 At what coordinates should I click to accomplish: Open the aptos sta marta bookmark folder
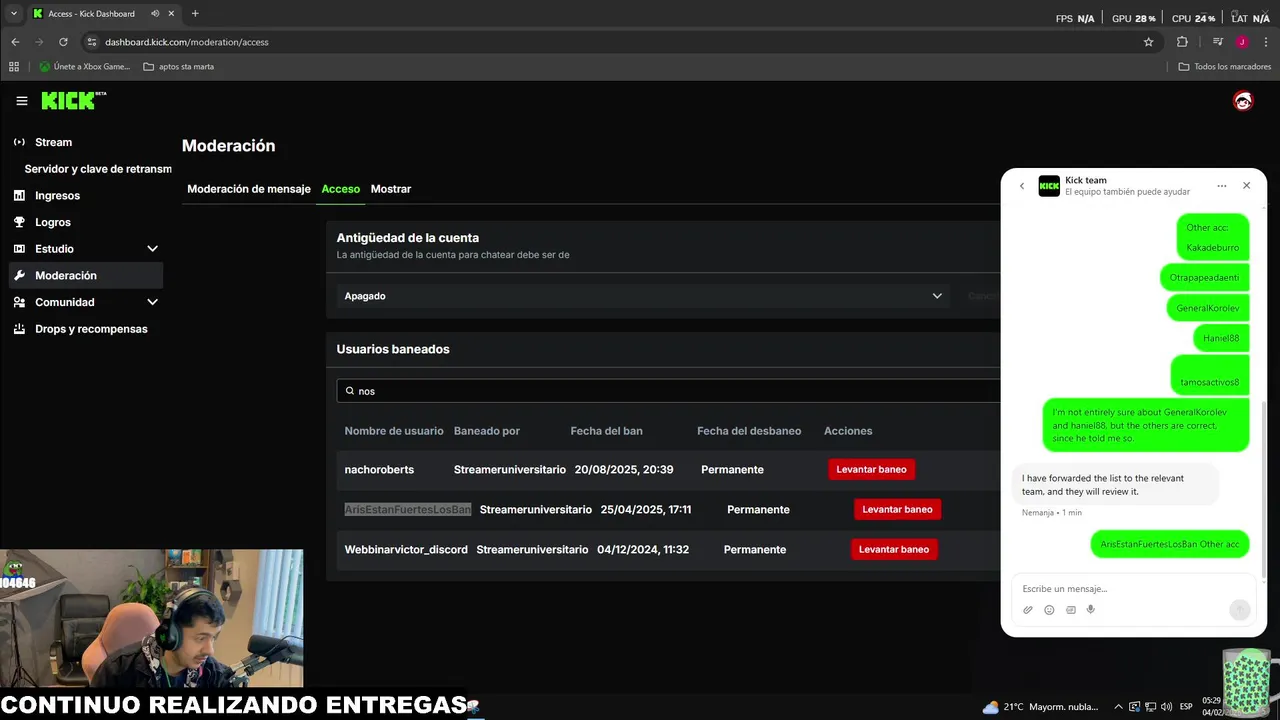click(x=179, y=67)
